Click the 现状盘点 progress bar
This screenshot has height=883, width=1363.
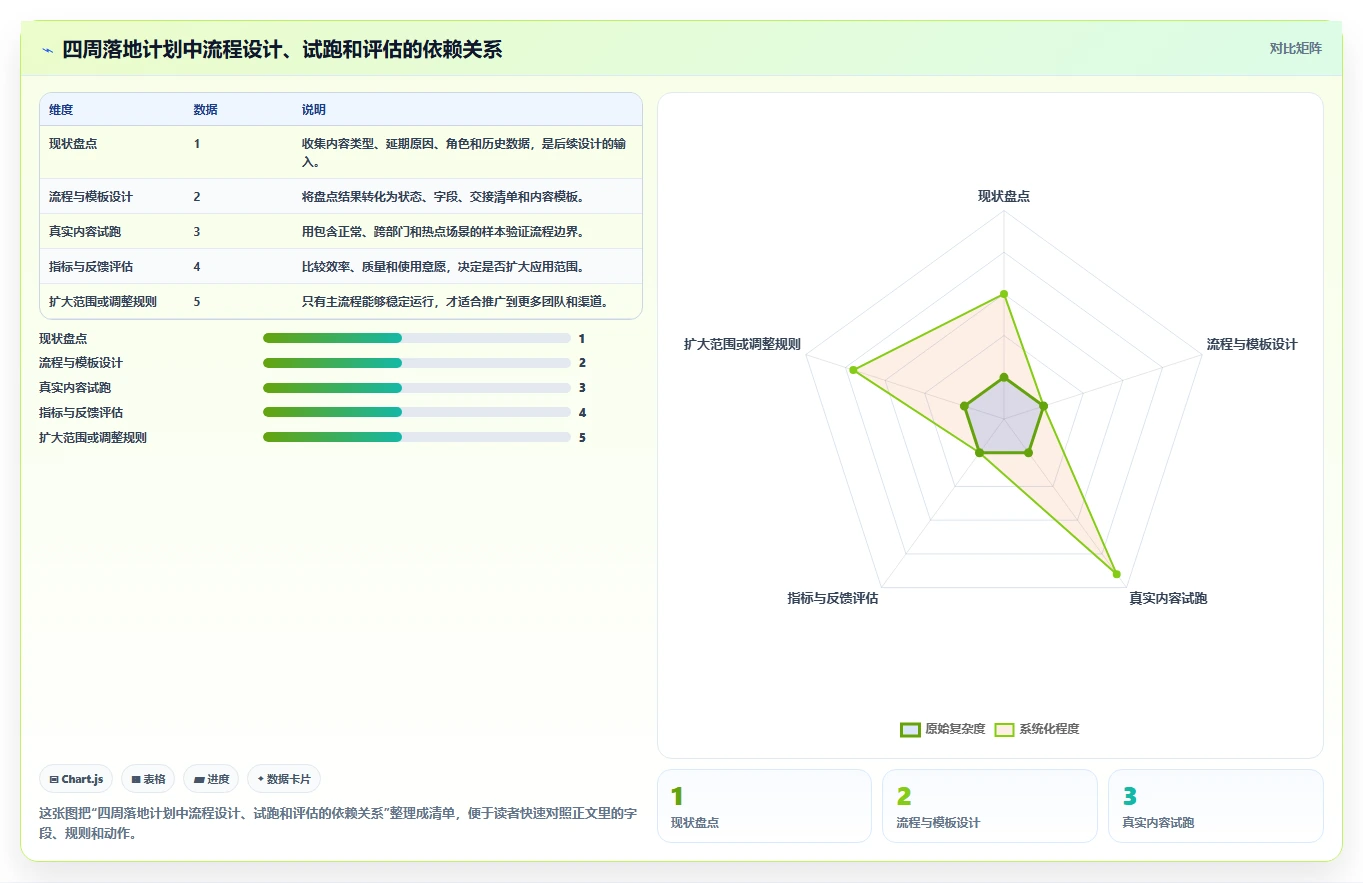(x=416, y=338)
